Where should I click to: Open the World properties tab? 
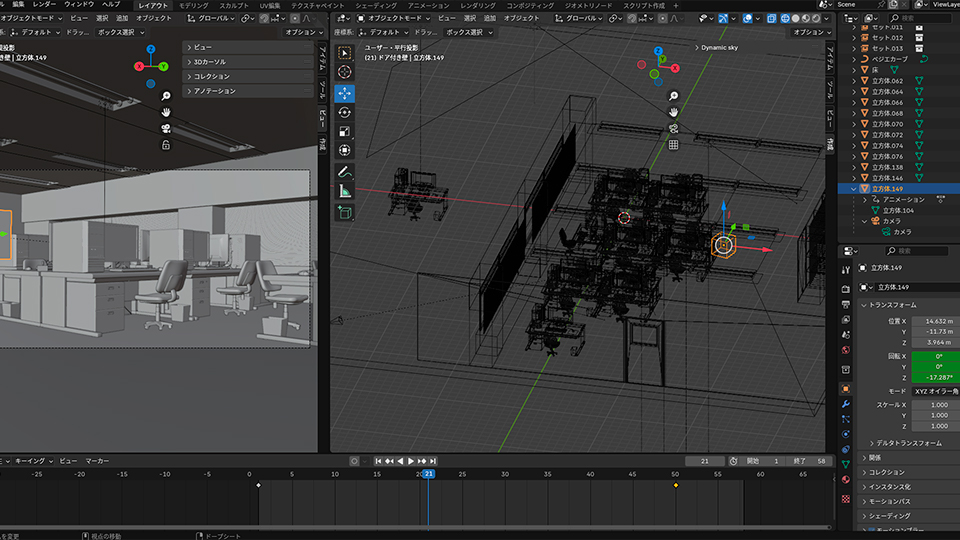coord(846,350)
